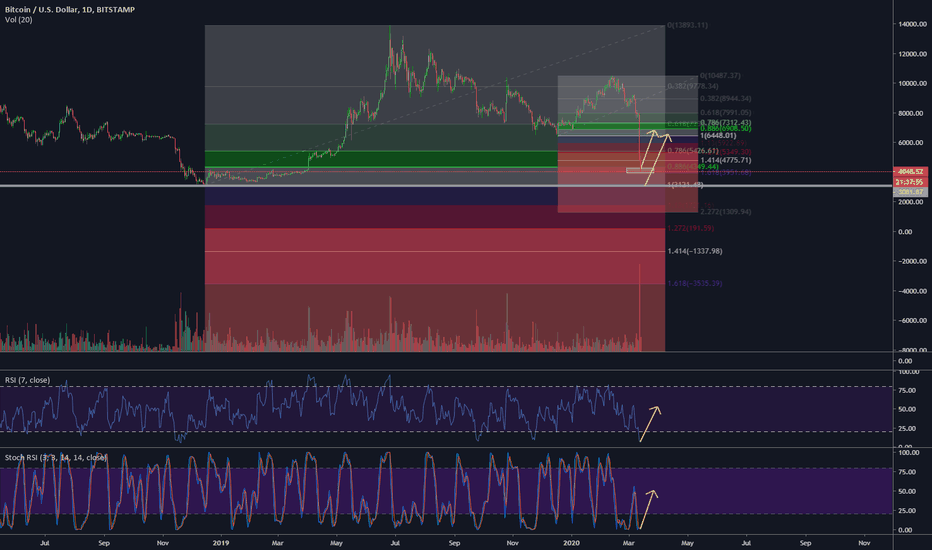
Task: Click 25.00 on the Stoch RSI scale
Action: 906,511
